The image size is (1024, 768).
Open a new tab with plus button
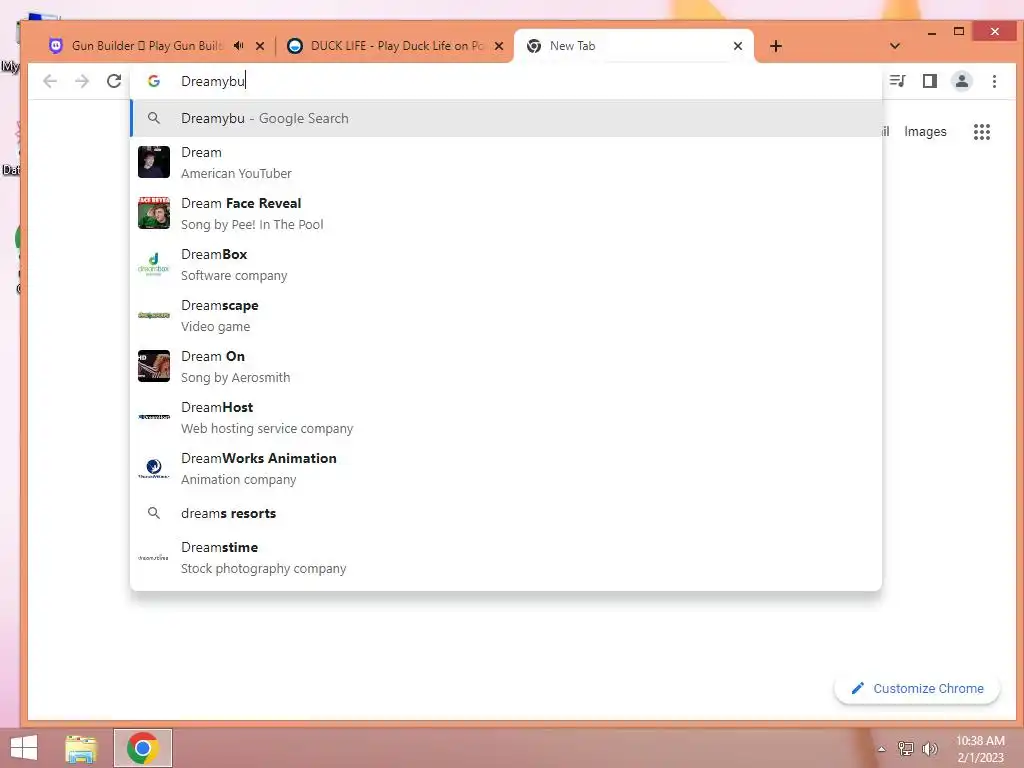(x=776, y=46)
